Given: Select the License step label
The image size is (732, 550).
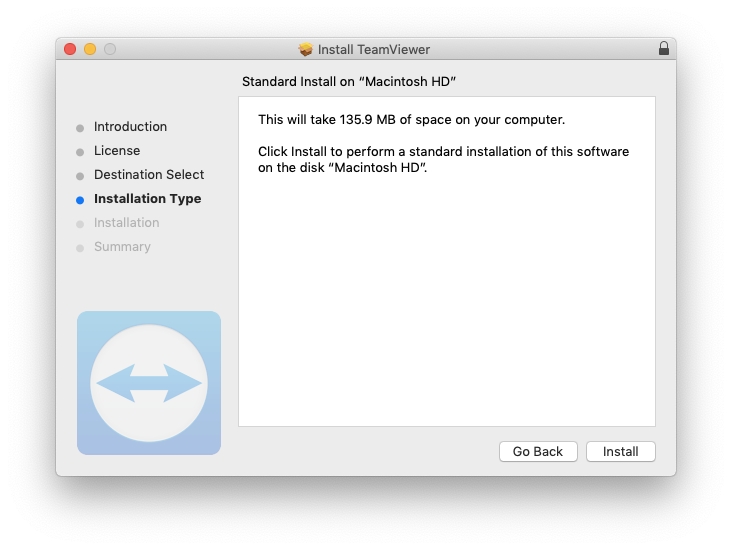Looking at the screenshot, I should pos(117,151).
